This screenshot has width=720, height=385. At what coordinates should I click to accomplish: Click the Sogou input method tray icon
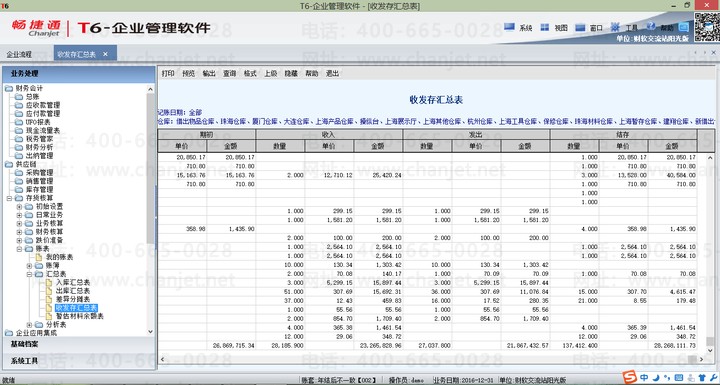(631, 377)
